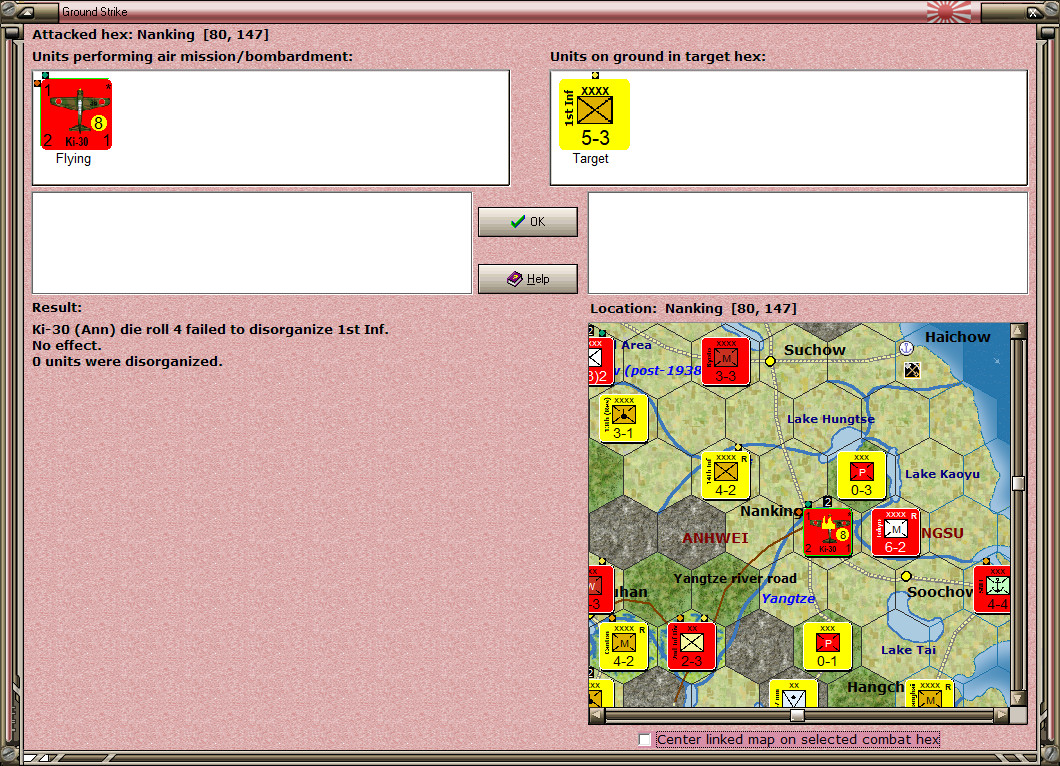Click the down arrow on the map's vertical scrollbar
This screenshot has width=1060, height=766.
[x=1018, y=699]
